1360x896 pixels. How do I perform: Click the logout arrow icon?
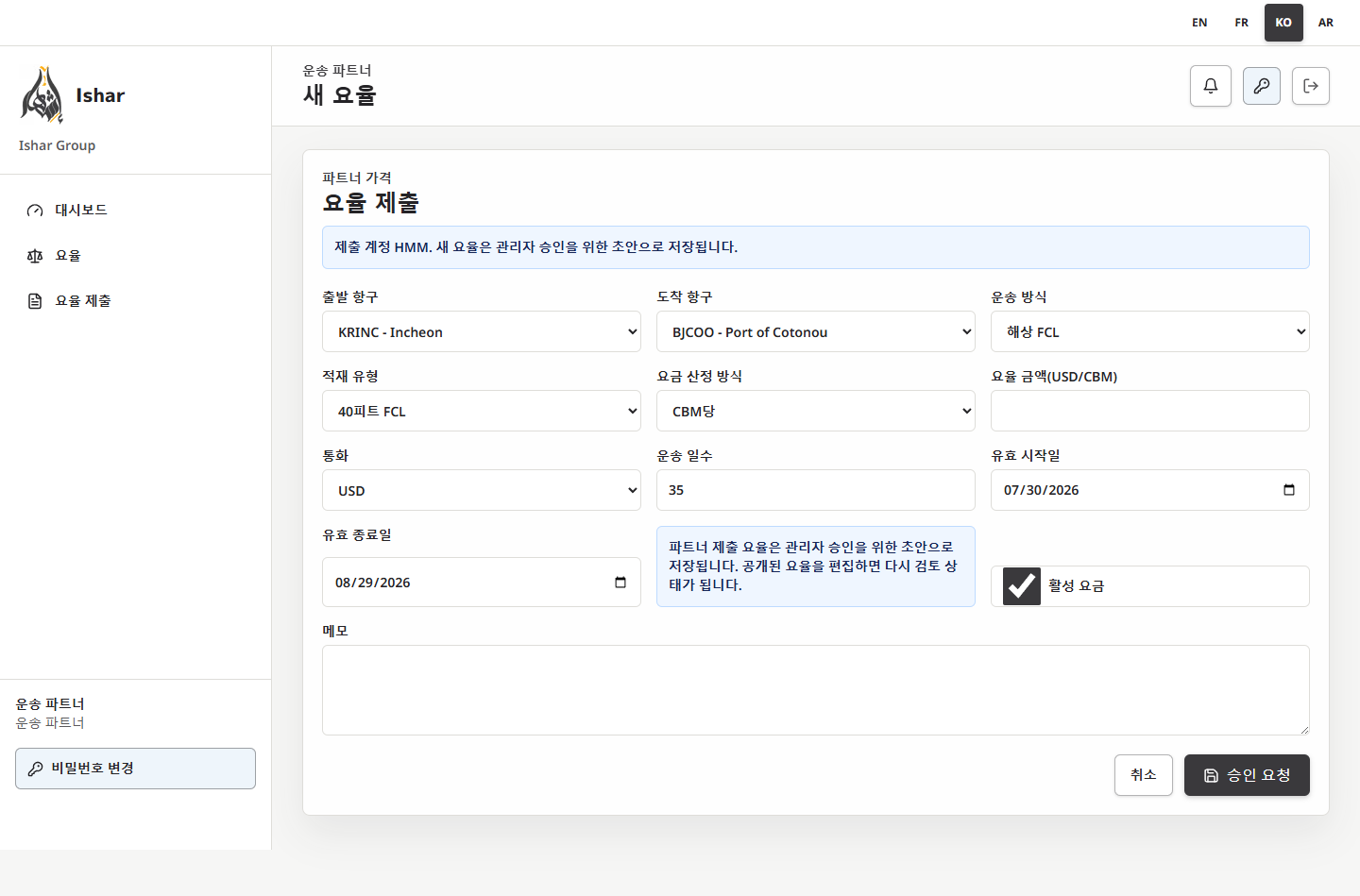click(x=1311, y=86)
